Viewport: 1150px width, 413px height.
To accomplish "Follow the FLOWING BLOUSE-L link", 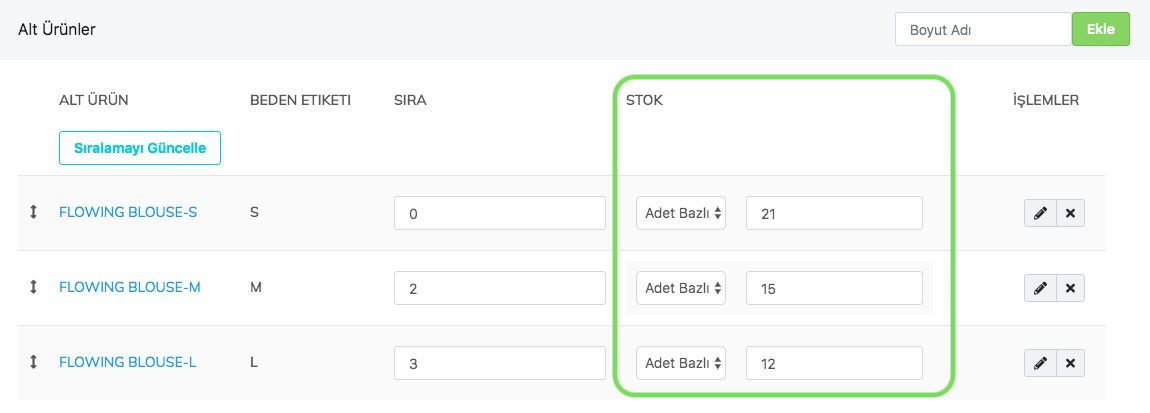I will pyautogui.click(x=128, y=362).
